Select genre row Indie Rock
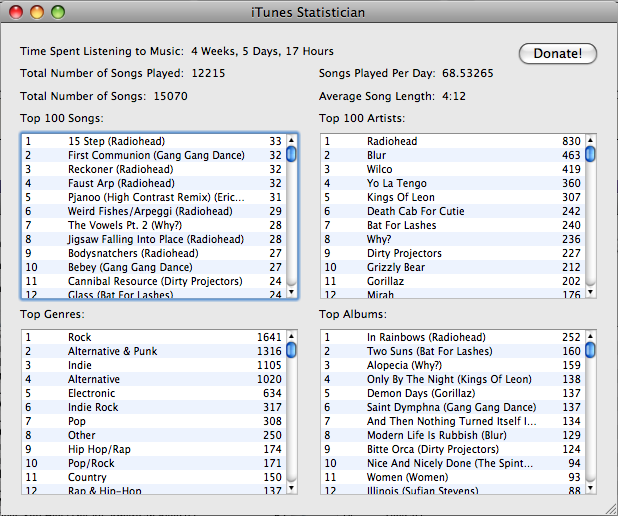 (154, 407)
